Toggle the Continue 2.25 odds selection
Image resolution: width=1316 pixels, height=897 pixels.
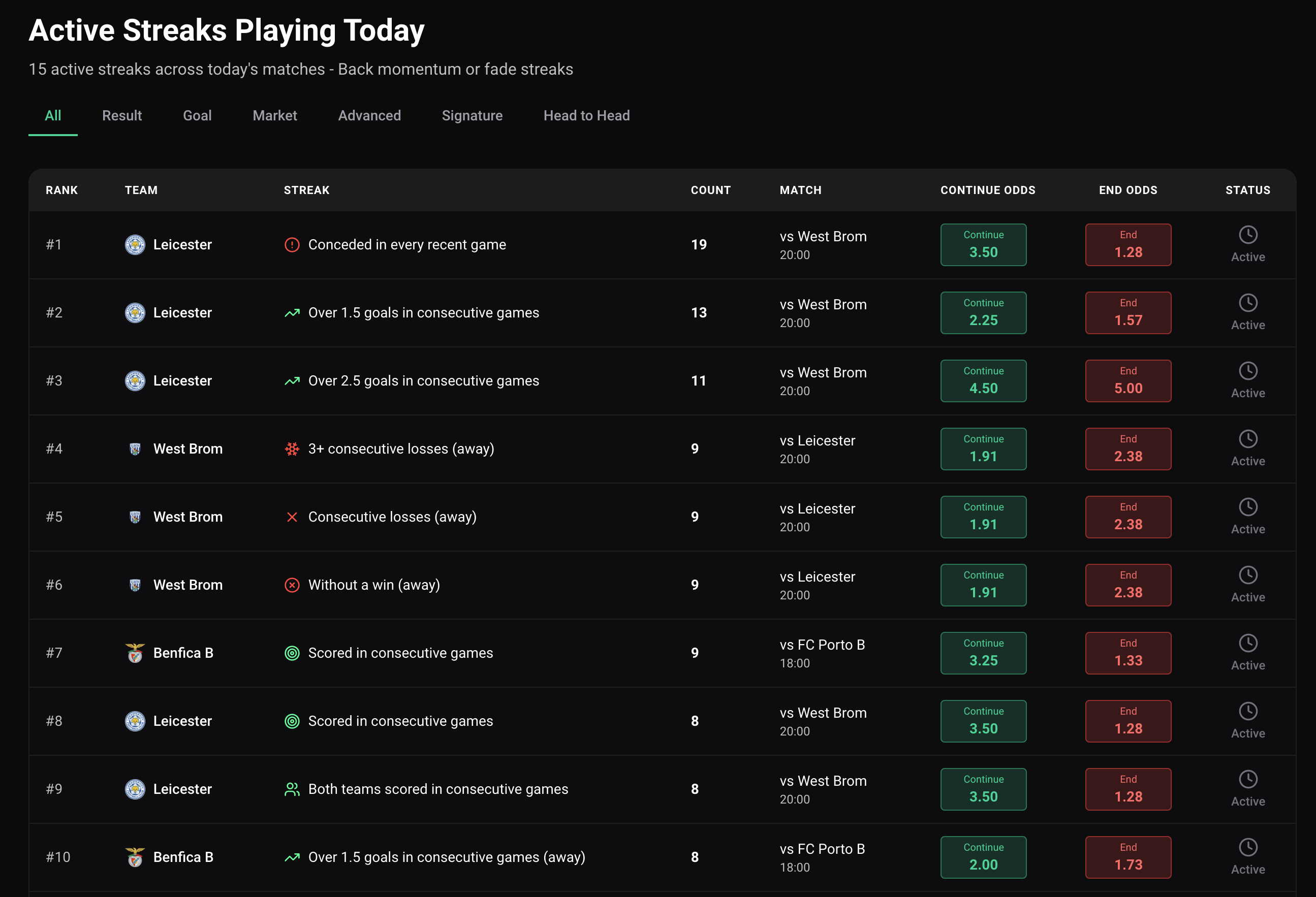984,312
